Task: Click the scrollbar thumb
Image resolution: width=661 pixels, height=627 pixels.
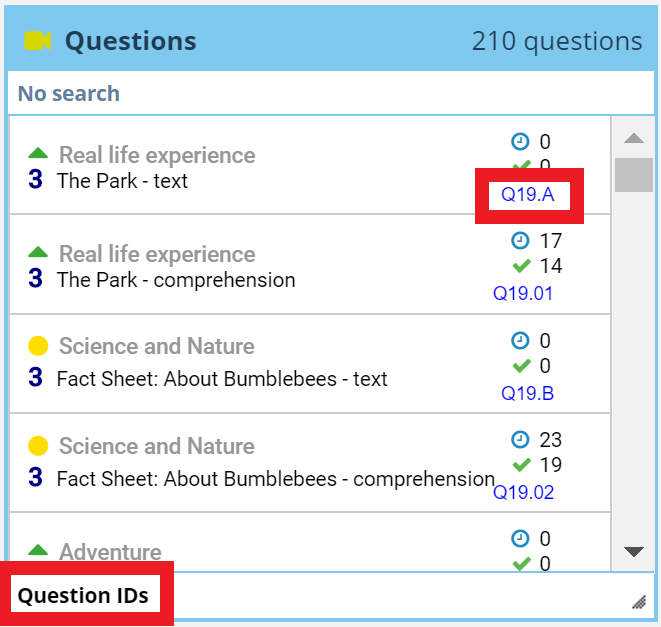Action: tap(633, 174)
